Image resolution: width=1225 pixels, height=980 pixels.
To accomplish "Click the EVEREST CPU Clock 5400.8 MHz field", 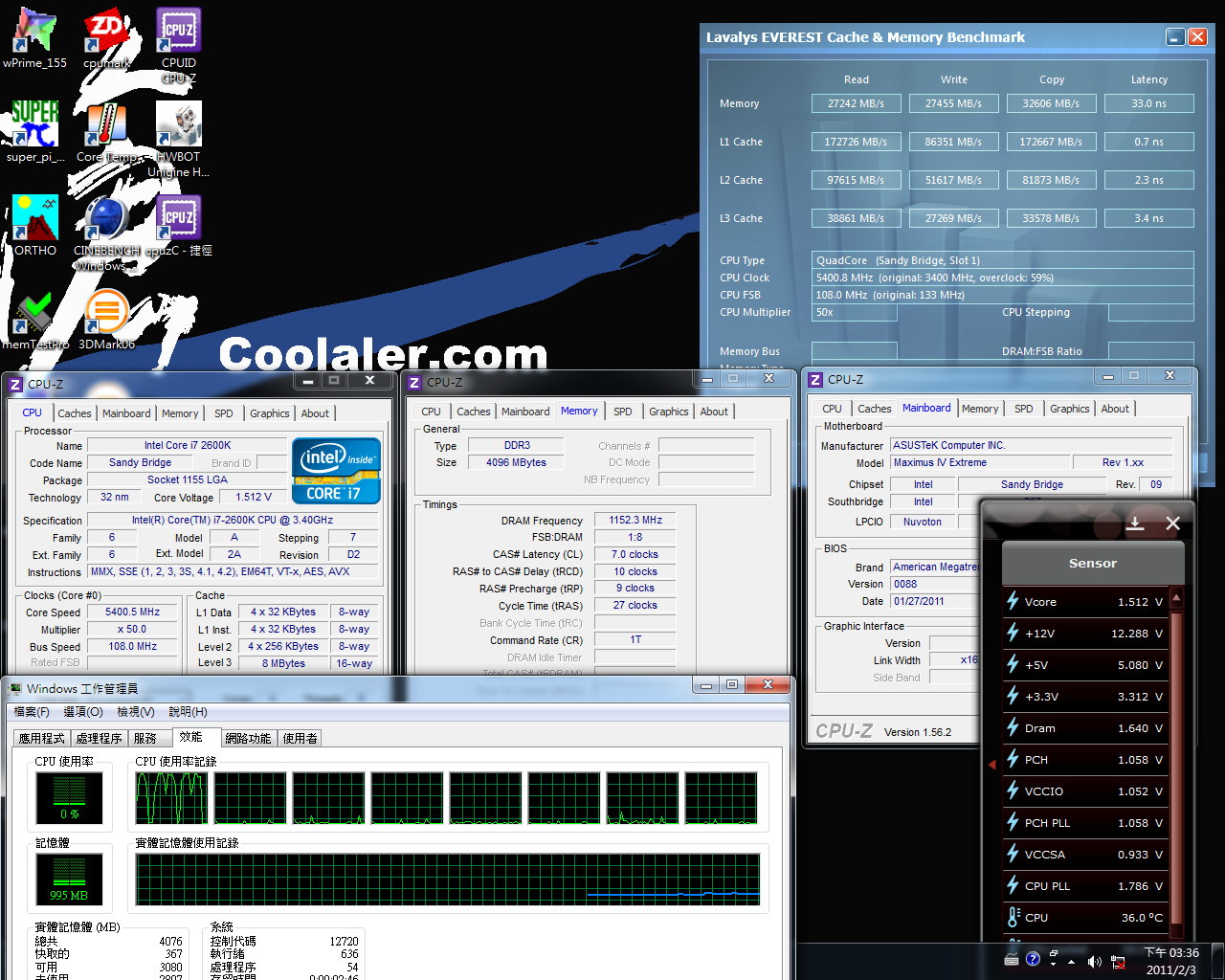I will 1002,278.
